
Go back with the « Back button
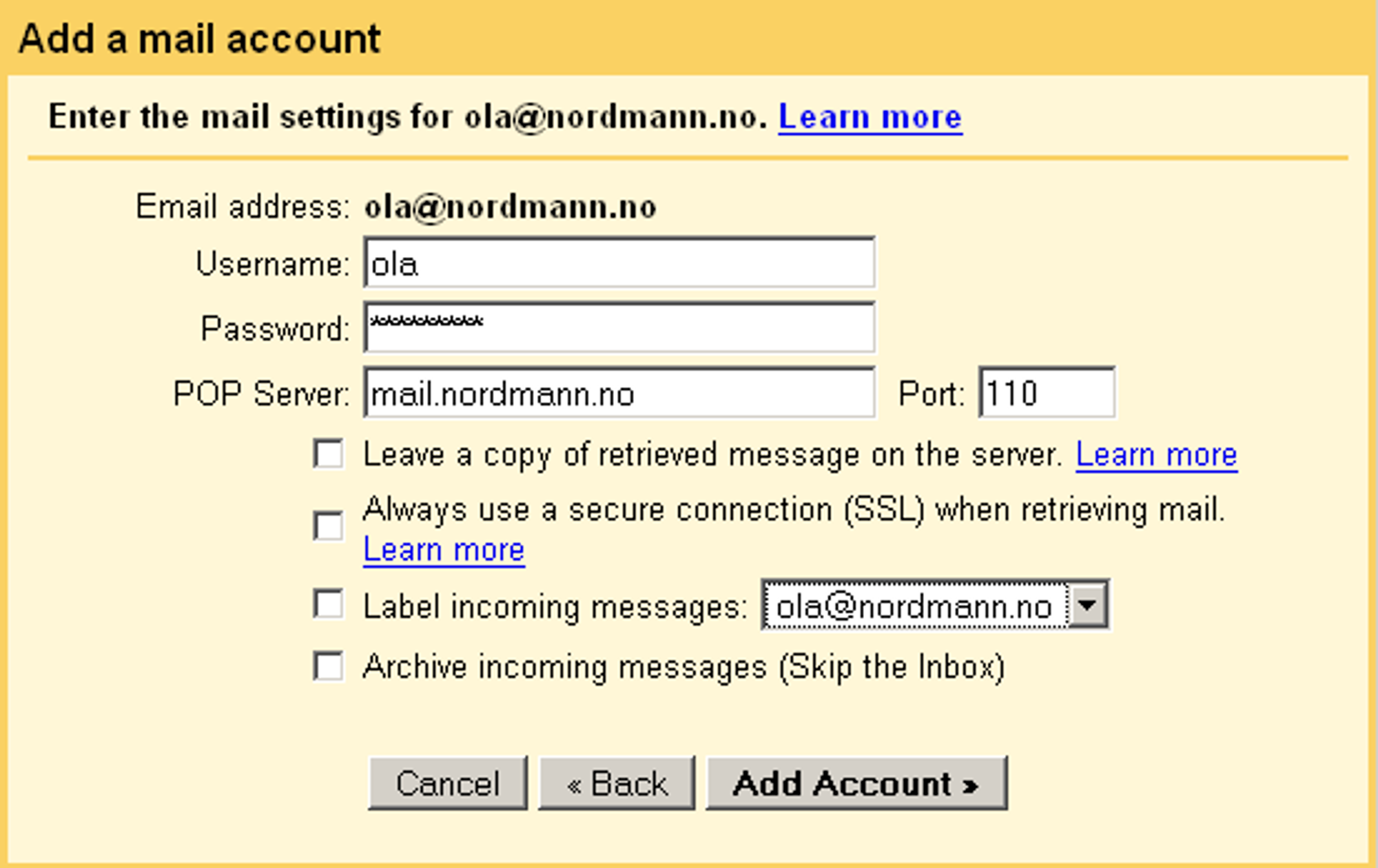(617, 783)
